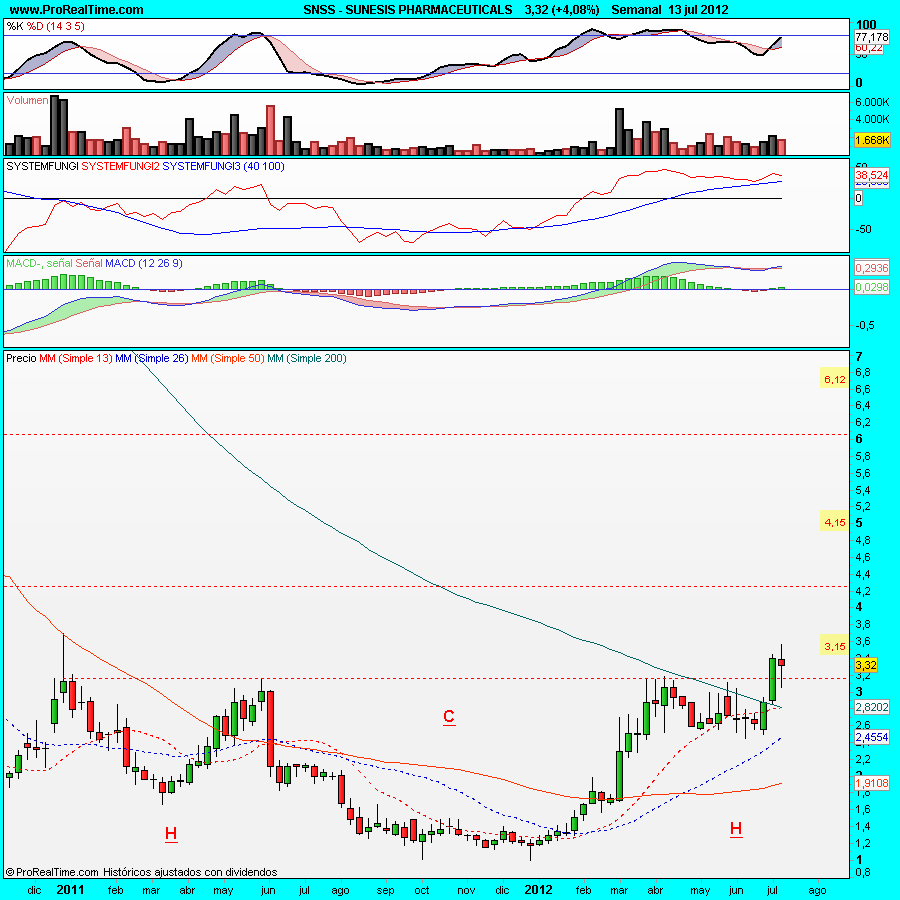Viewport: 900px width, 900px height.
Task: Click the '5,4' price axis label
Action: [863, 490]
